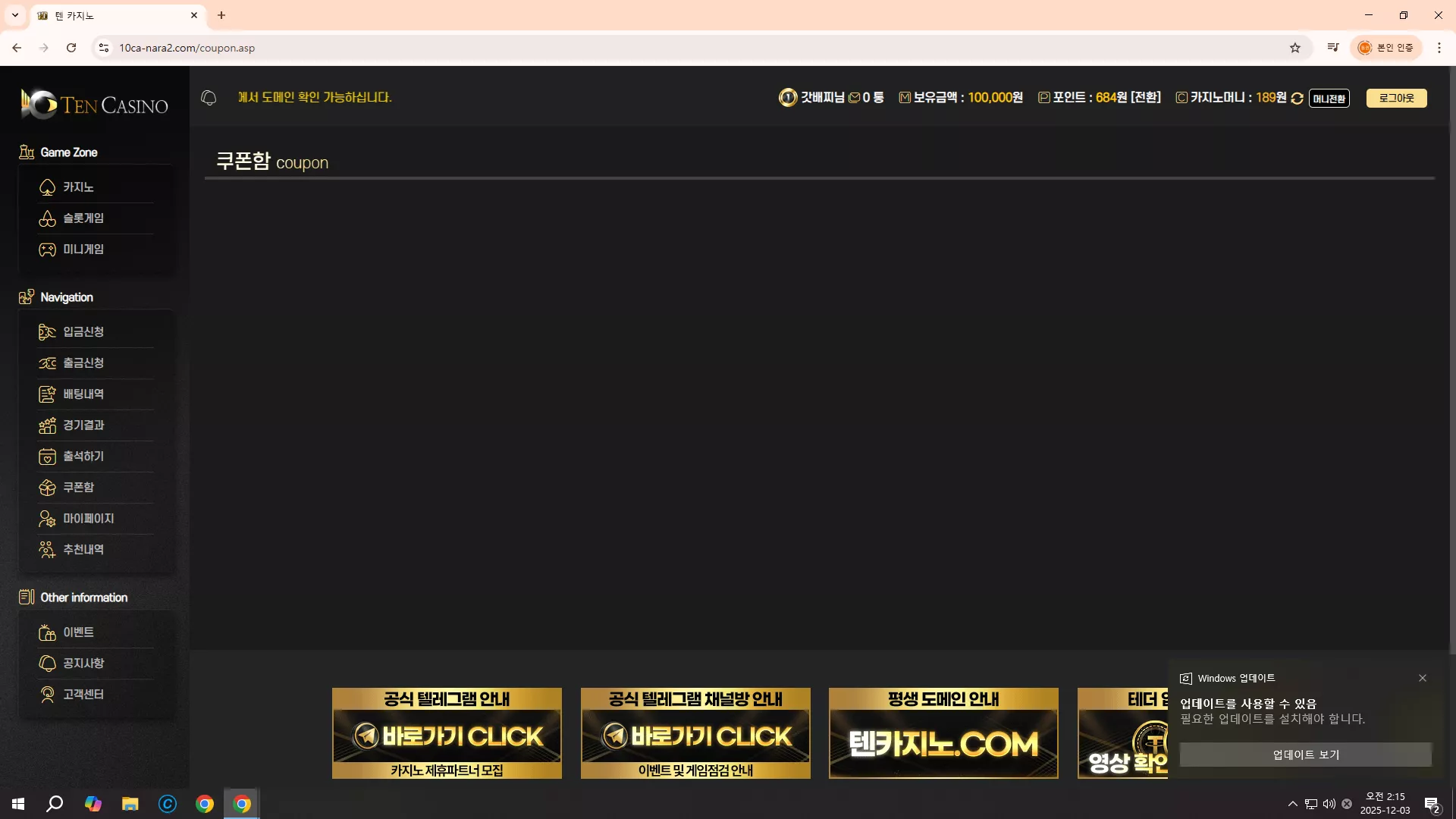The width and height of the screenshot is (1456, 819).
Task: Open the 공식 텔레그램 안내 banner
Action: point(447,733)
